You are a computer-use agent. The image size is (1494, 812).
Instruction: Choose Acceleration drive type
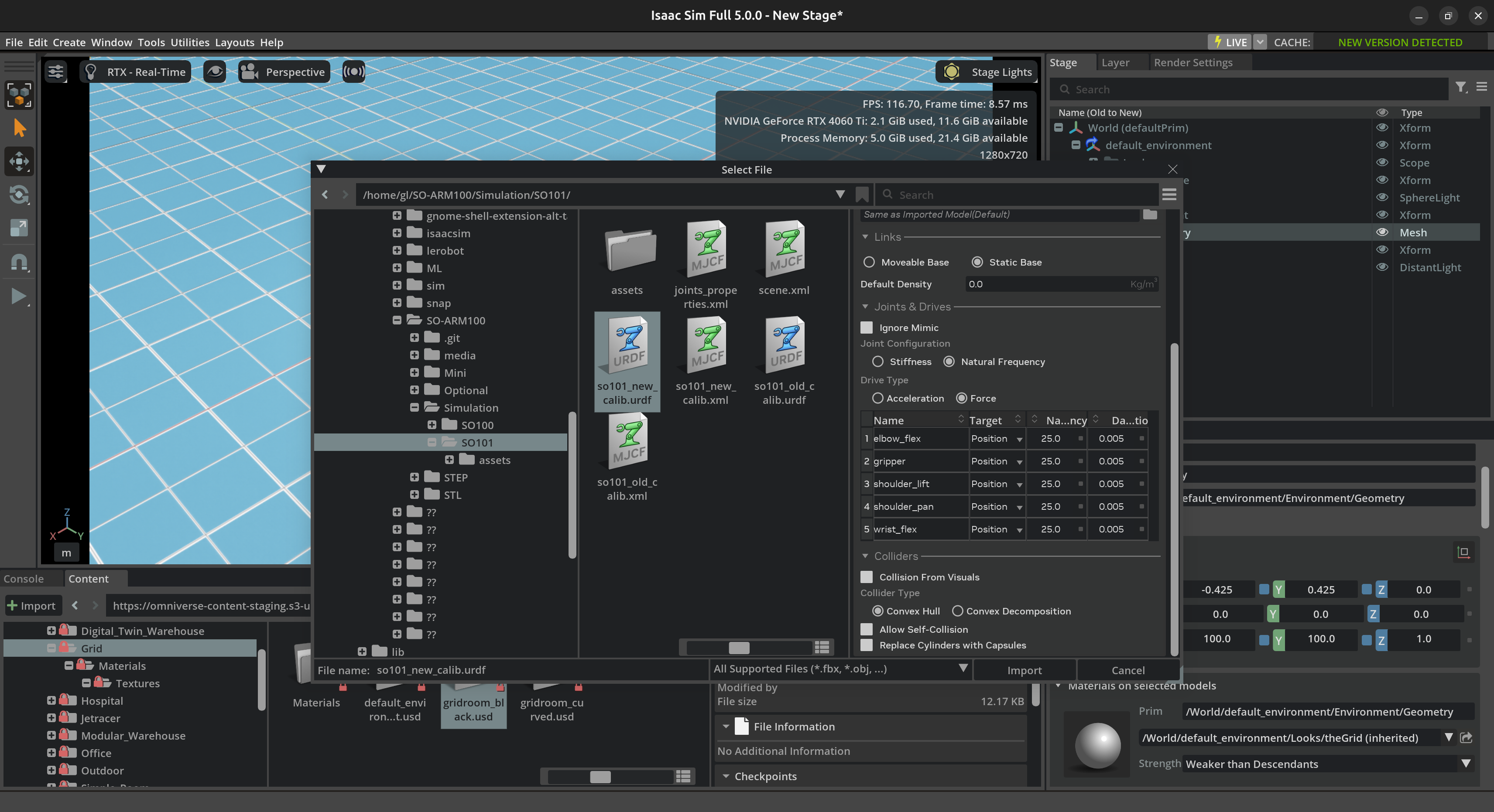[877, 398]
